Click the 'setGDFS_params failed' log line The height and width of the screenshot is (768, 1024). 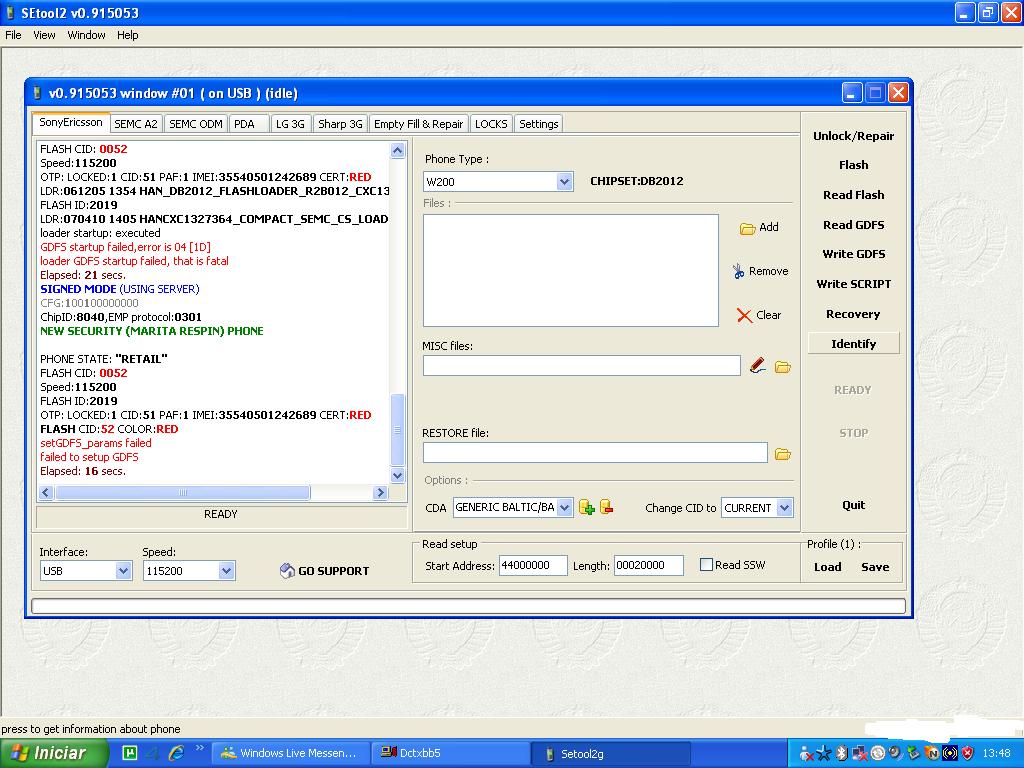tap(96, 443)
